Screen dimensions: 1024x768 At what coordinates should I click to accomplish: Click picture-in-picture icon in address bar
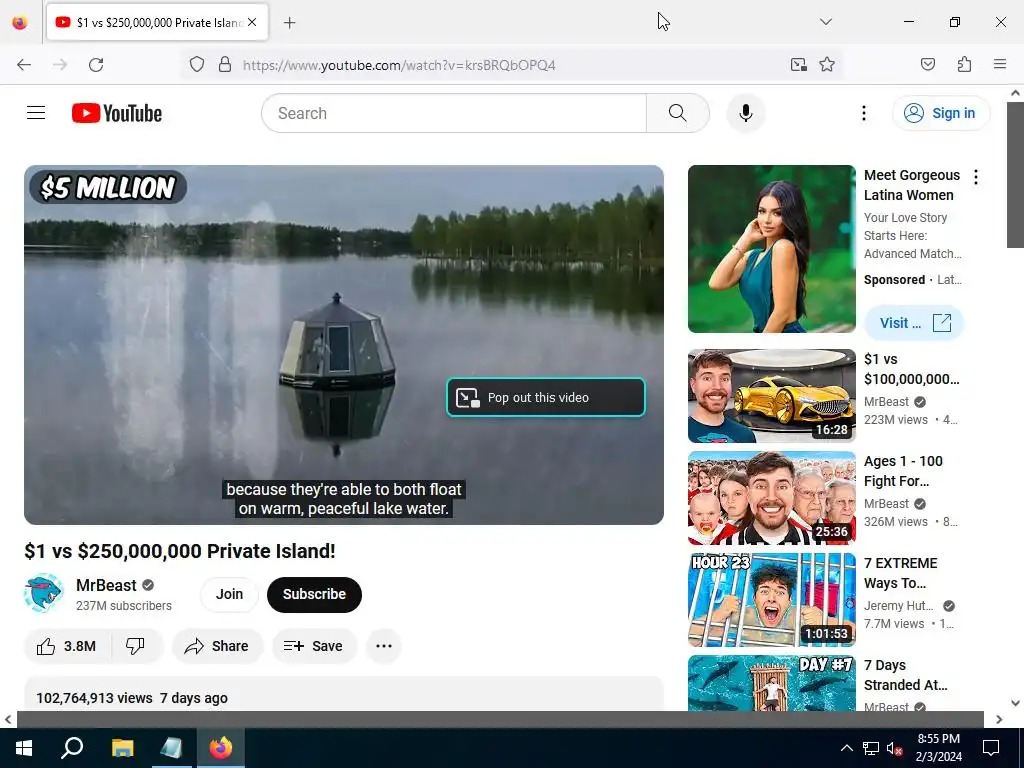tap(799, 64)
